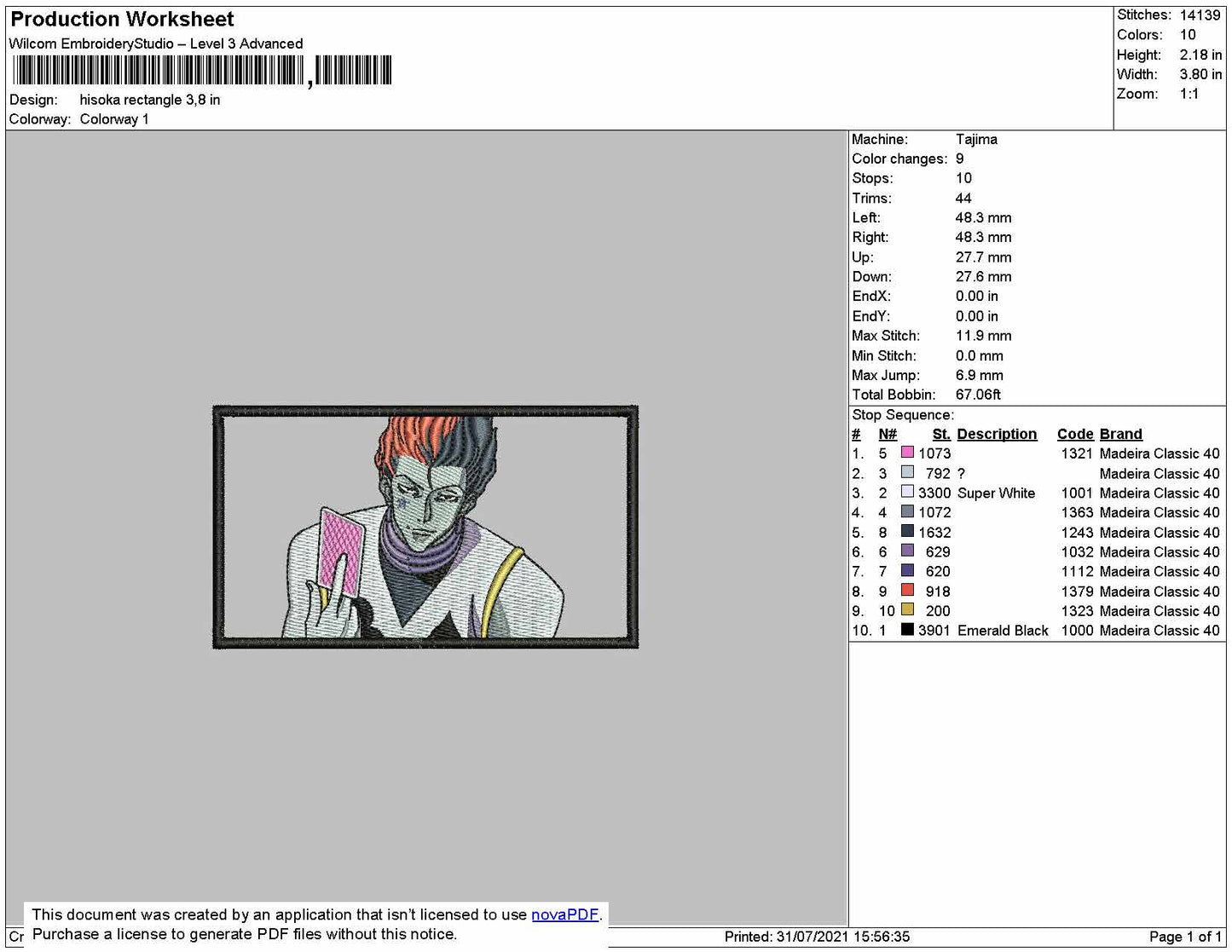The image size is (1232, 952).
Task: Click the 'Emerald Black' description text
Action: point(1003,631)
